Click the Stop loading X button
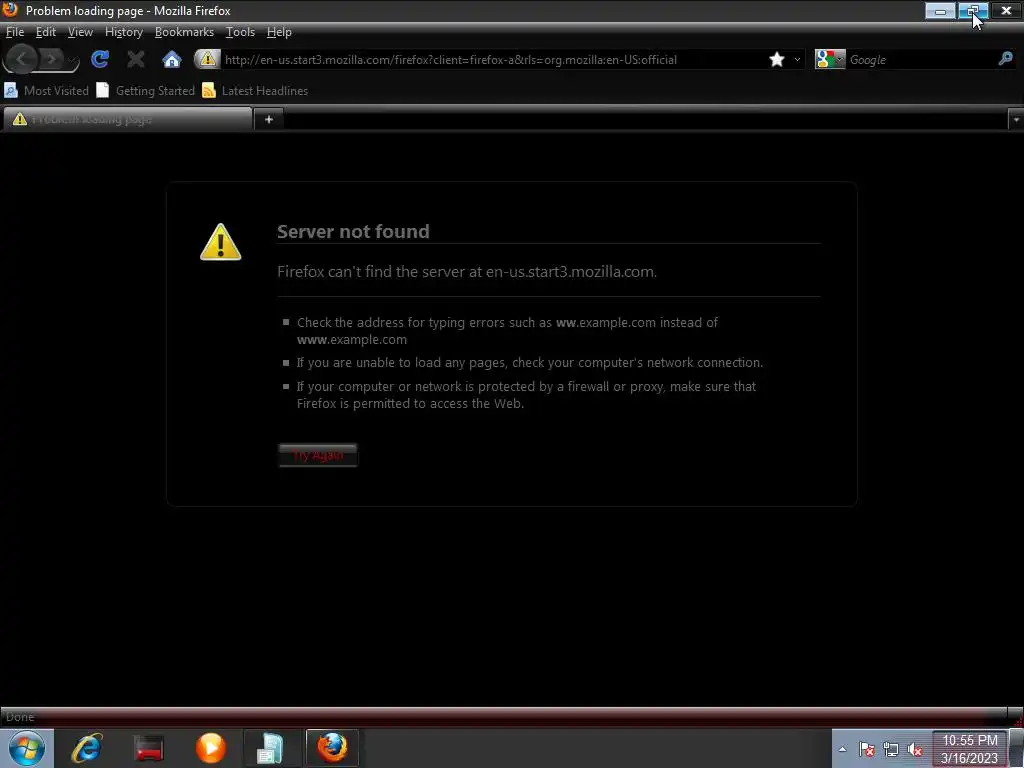This screenshot has height=768, width=1024. click(x=135, y=59)
